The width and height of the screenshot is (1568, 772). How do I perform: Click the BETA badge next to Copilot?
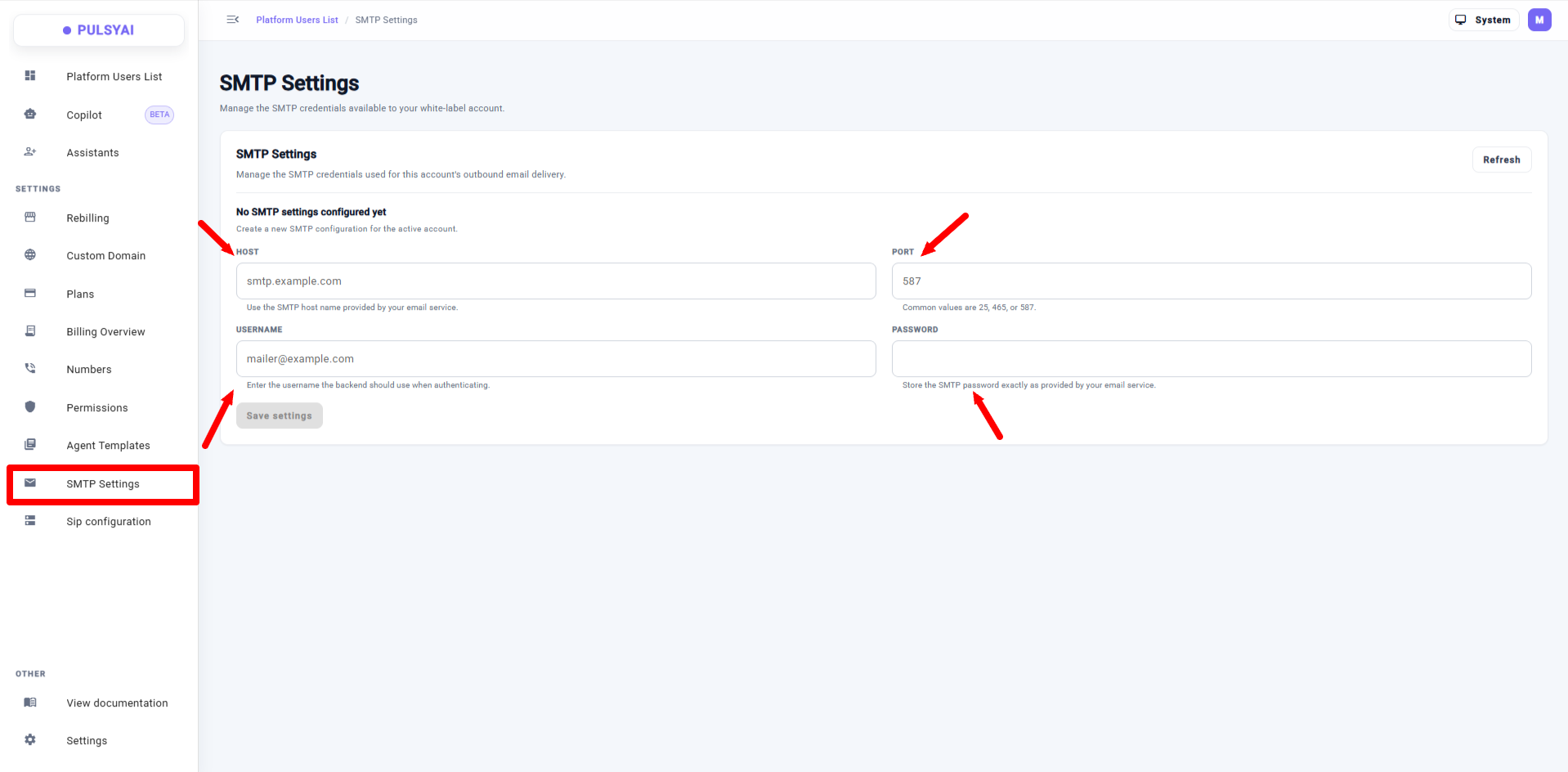click(159, 114)
